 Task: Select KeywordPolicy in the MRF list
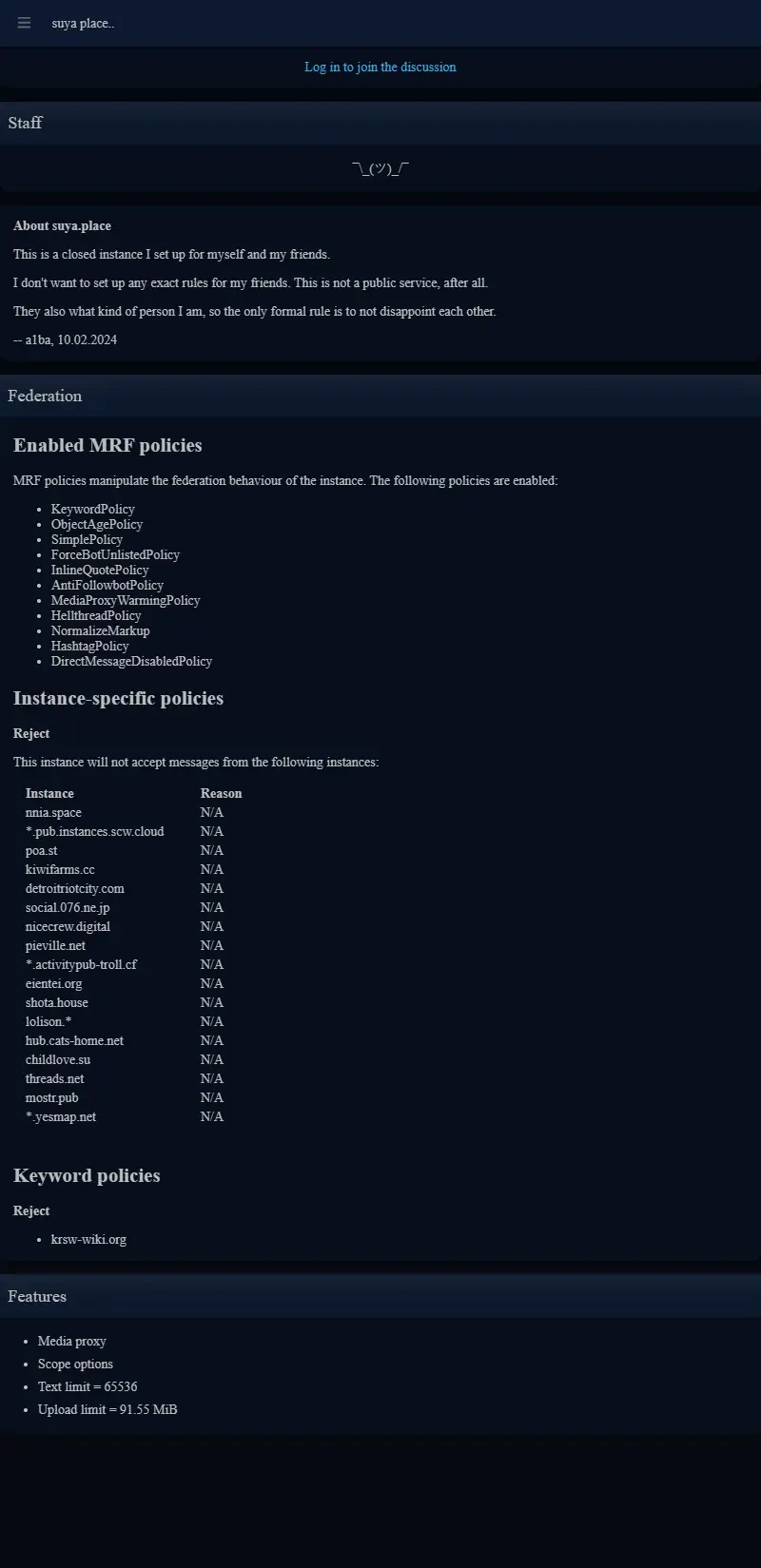(x=93, y=509)
